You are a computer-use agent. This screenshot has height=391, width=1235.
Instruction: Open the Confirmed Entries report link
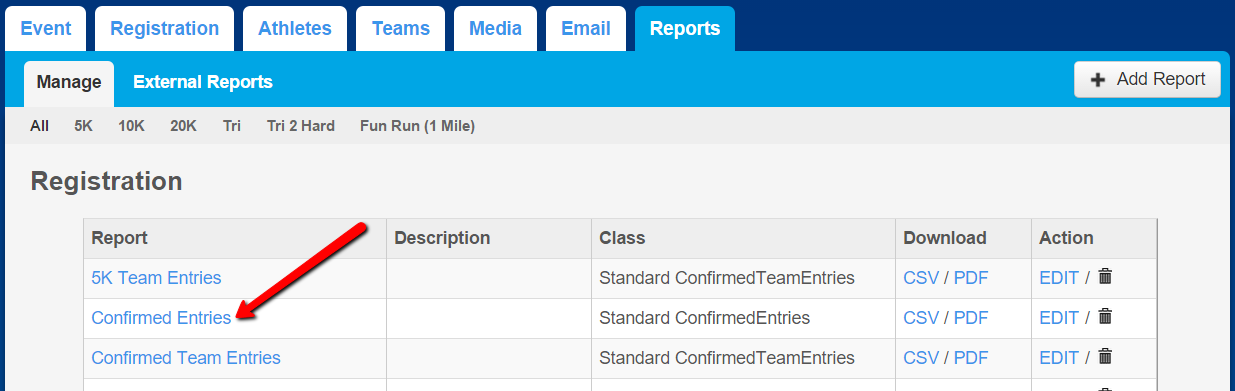tap(161, 318)
